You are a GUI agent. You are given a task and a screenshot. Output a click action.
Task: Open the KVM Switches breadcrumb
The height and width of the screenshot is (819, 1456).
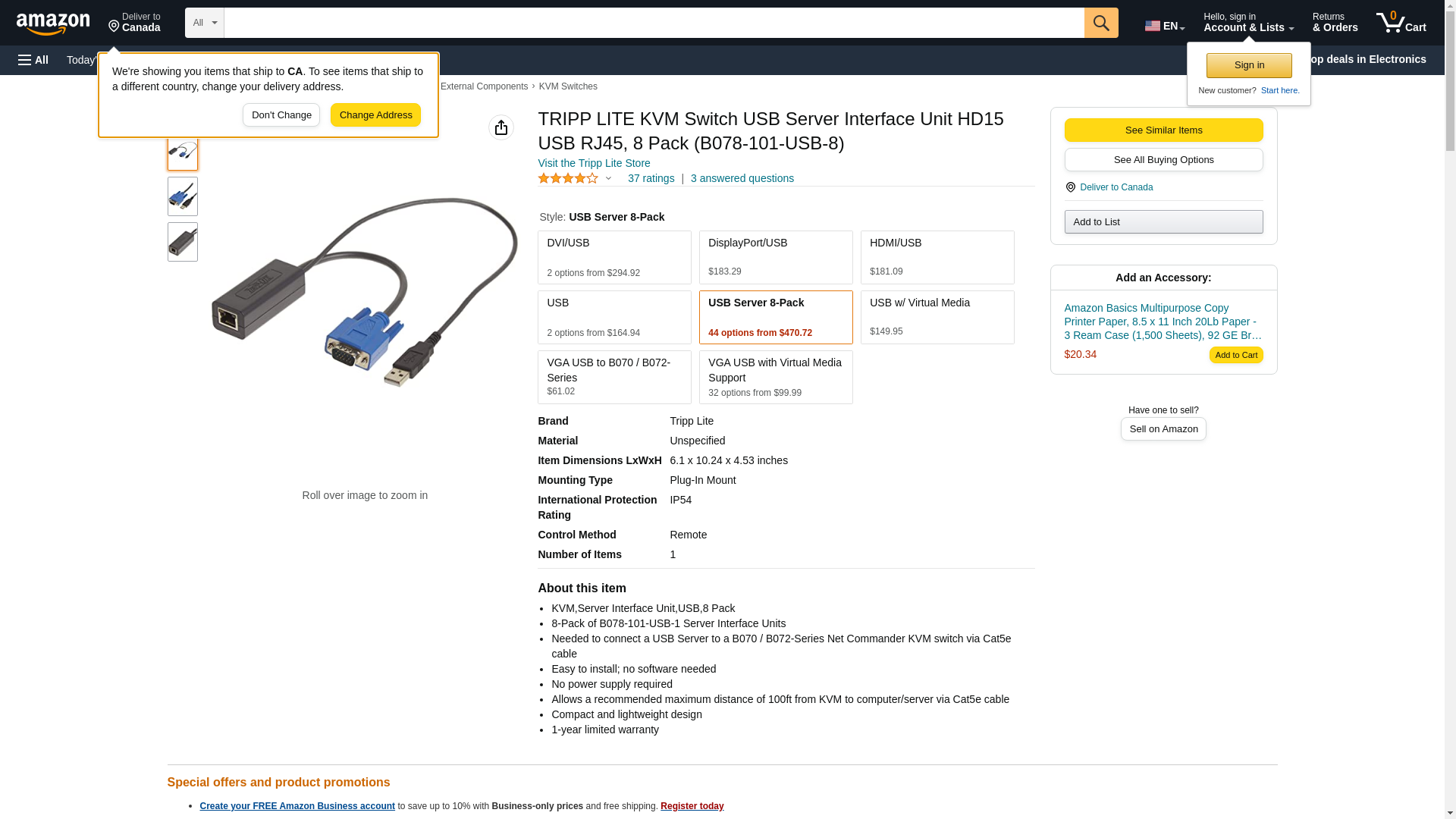click(x=568, y=86)
